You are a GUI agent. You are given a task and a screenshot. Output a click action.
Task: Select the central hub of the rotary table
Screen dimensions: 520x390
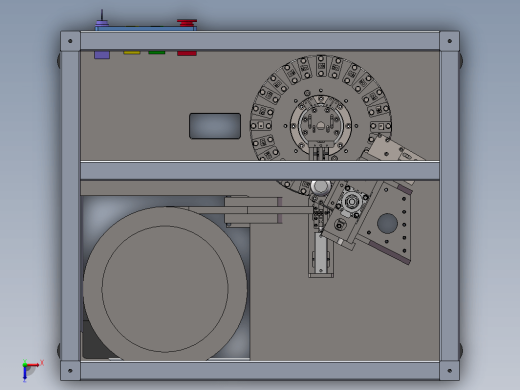tap(321, 125)
